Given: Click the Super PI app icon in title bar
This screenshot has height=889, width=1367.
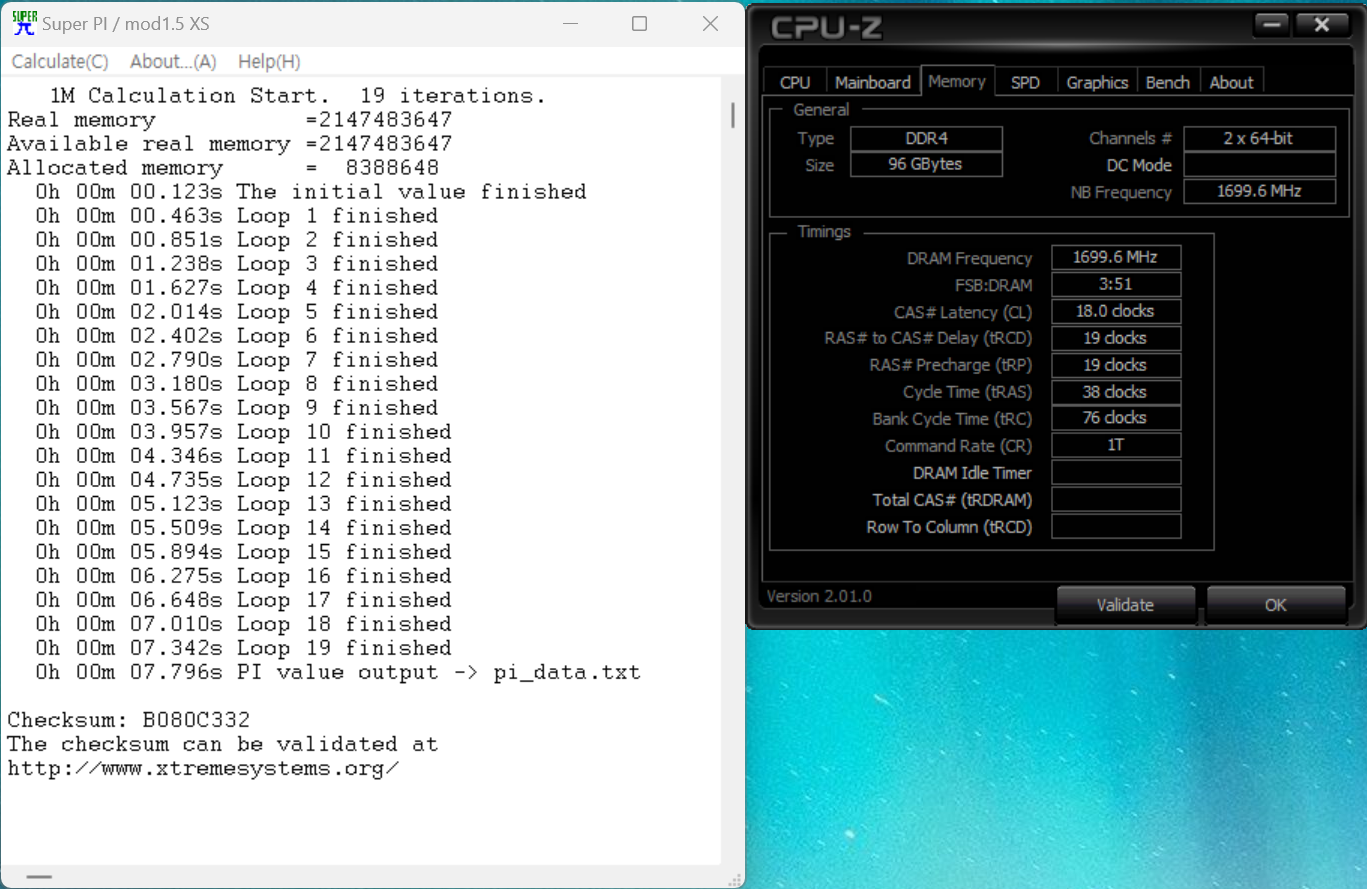Looking at the screenshot, I should [x=24, y=23].
